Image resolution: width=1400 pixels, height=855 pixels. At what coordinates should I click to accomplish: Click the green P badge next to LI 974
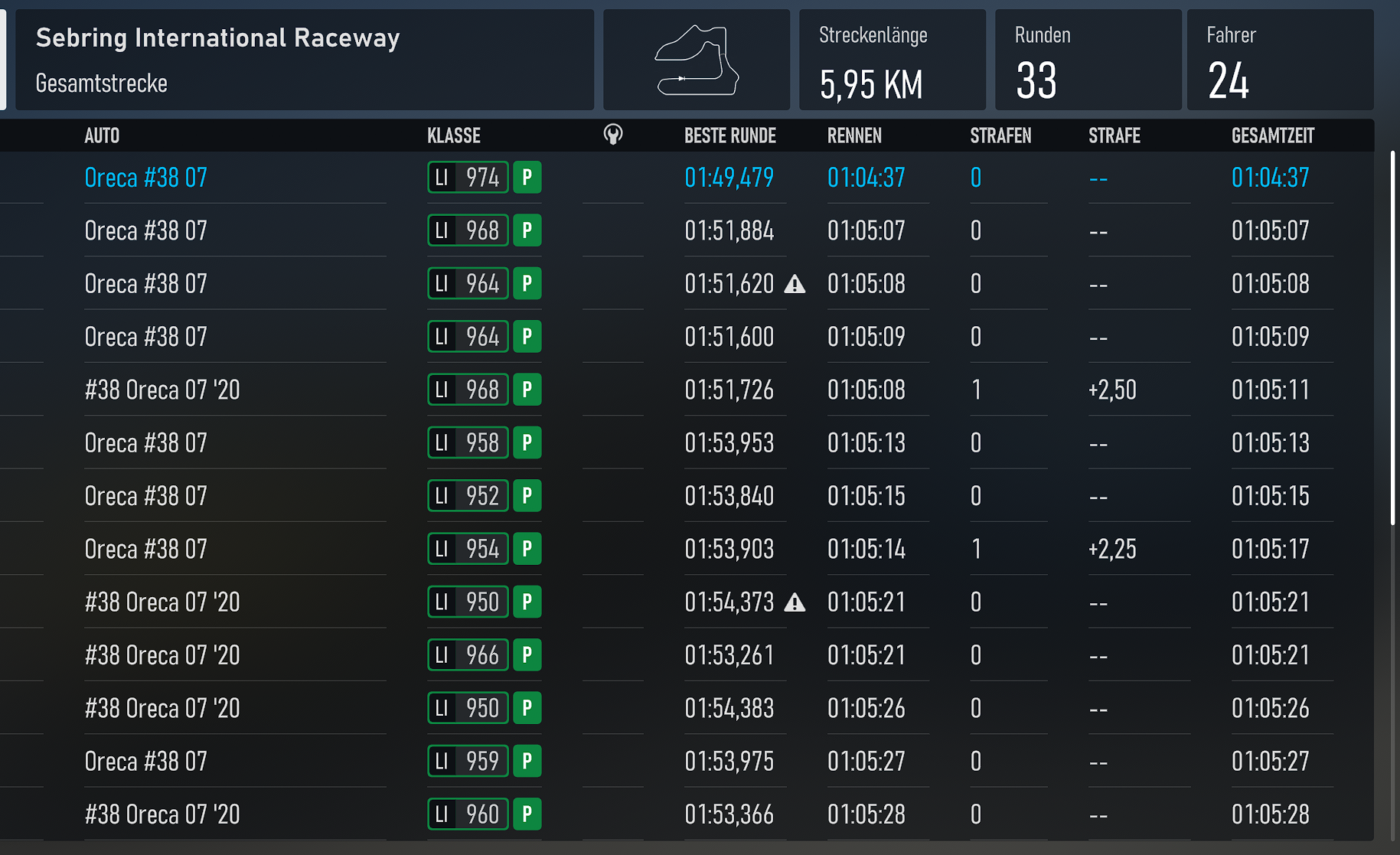527,178
